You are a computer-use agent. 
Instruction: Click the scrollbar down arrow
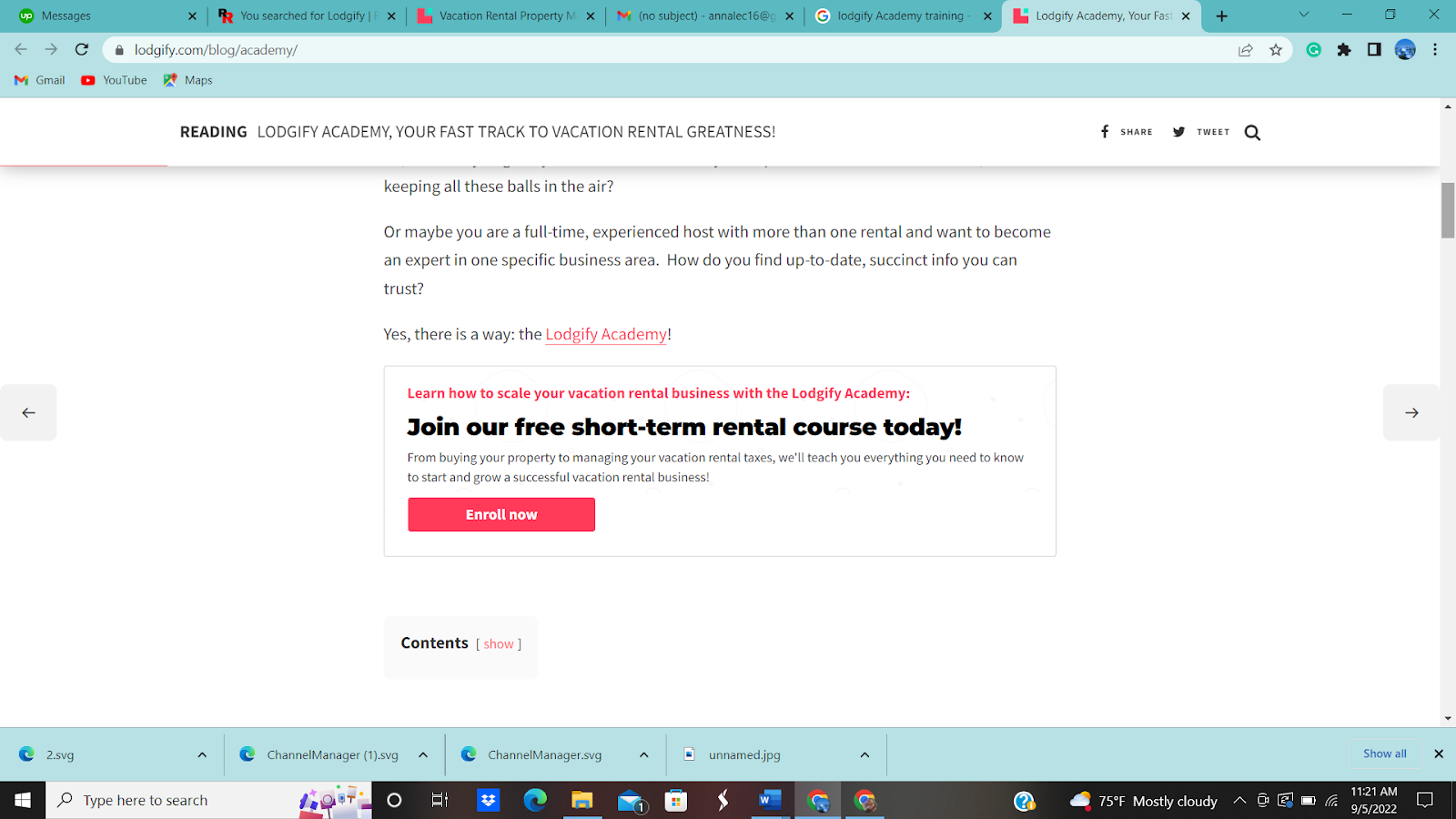(x=1448, y=719)
